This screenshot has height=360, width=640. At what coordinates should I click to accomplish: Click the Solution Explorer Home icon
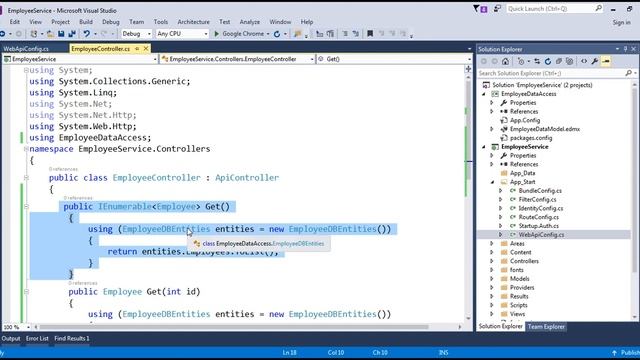click(x=505, y=61)
